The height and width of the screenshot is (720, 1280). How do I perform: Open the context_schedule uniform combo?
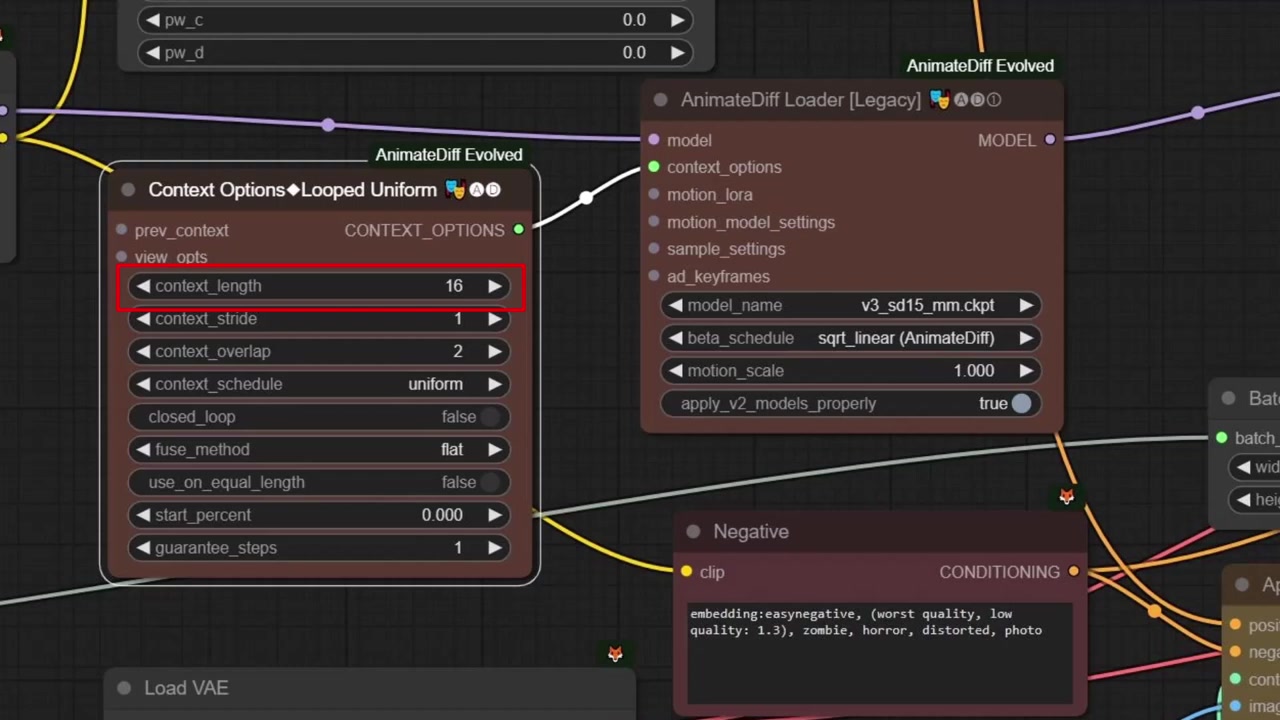coord(319,384)
